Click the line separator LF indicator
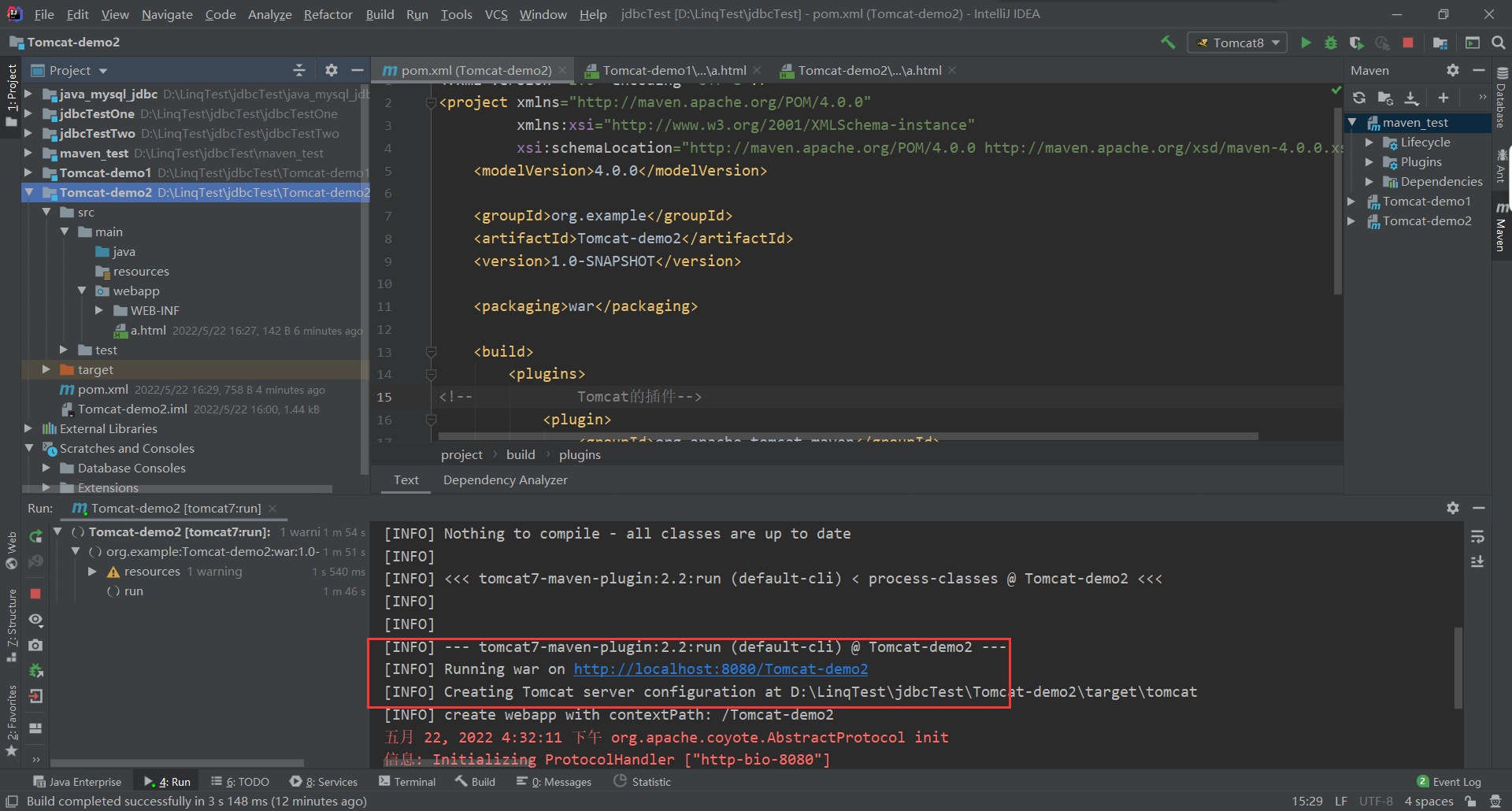Image resolution: width=1512 pixels, height=811 pixels. pyautogui.click(x=1340, y=801)
